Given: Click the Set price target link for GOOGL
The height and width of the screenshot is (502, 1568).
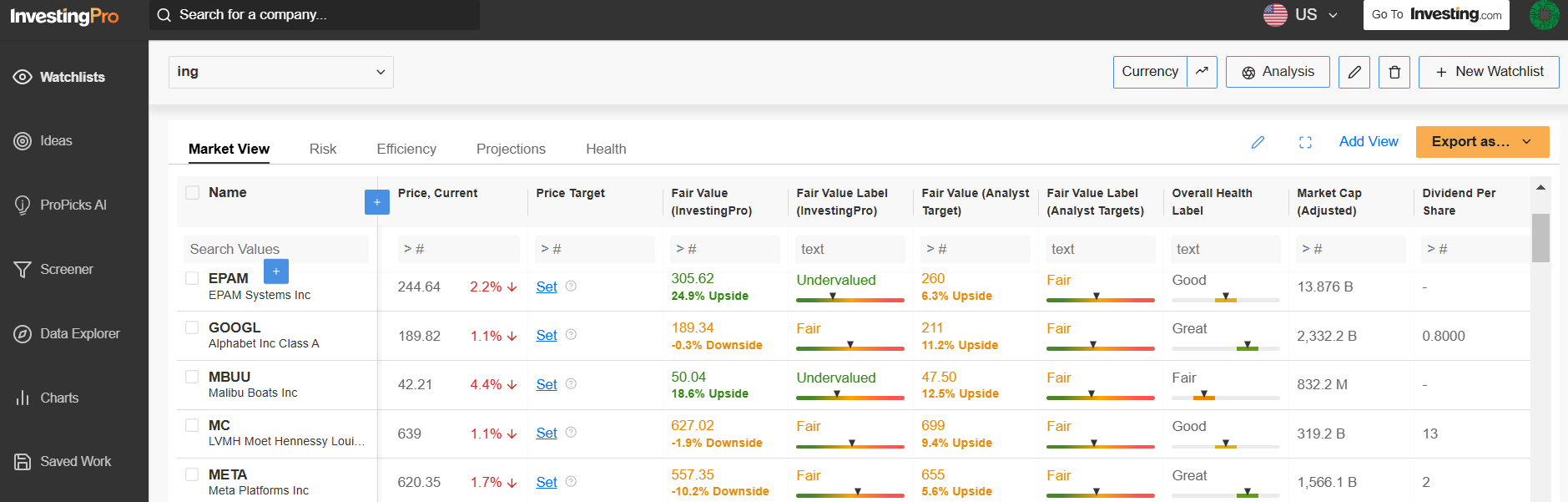Looking at the screenshot, I should coord(547,335).
